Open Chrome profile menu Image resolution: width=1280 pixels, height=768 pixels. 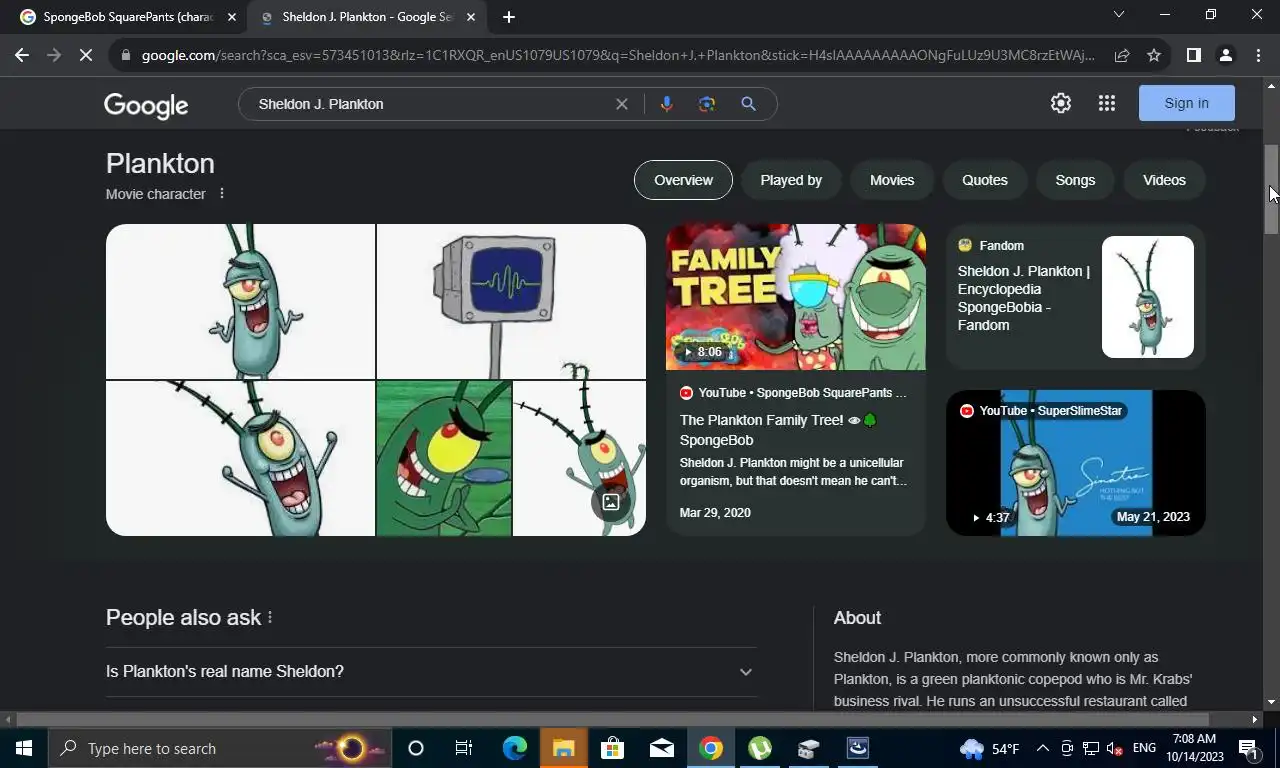[x=1225, y=55]
